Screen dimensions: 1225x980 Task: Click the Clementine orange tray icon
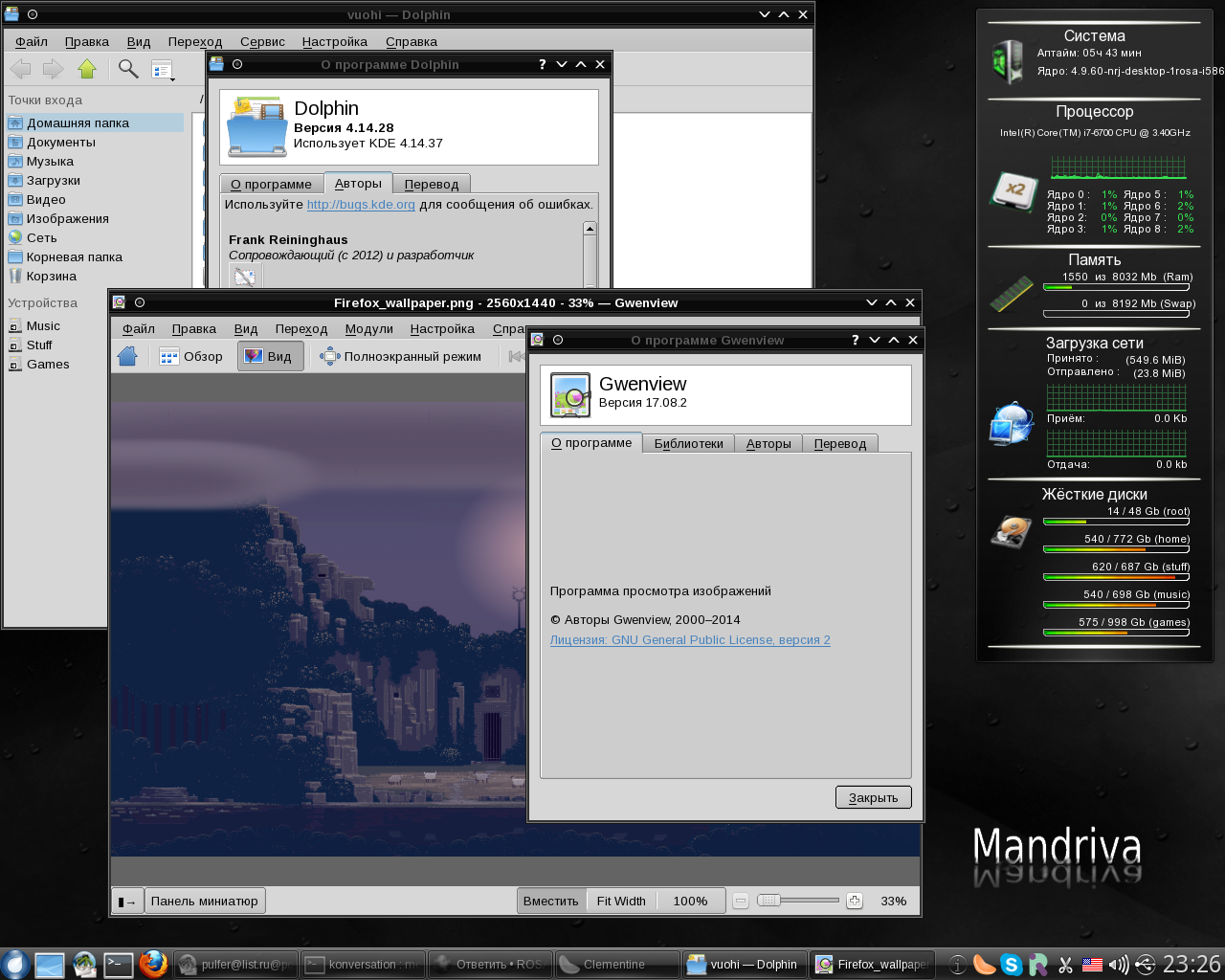[984, 965]
